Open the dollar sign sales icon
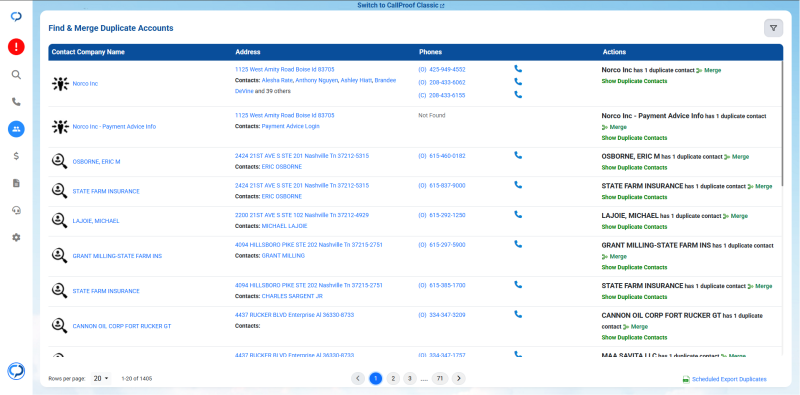The height and width of the screenshot is (395, 800). point(16,156)
